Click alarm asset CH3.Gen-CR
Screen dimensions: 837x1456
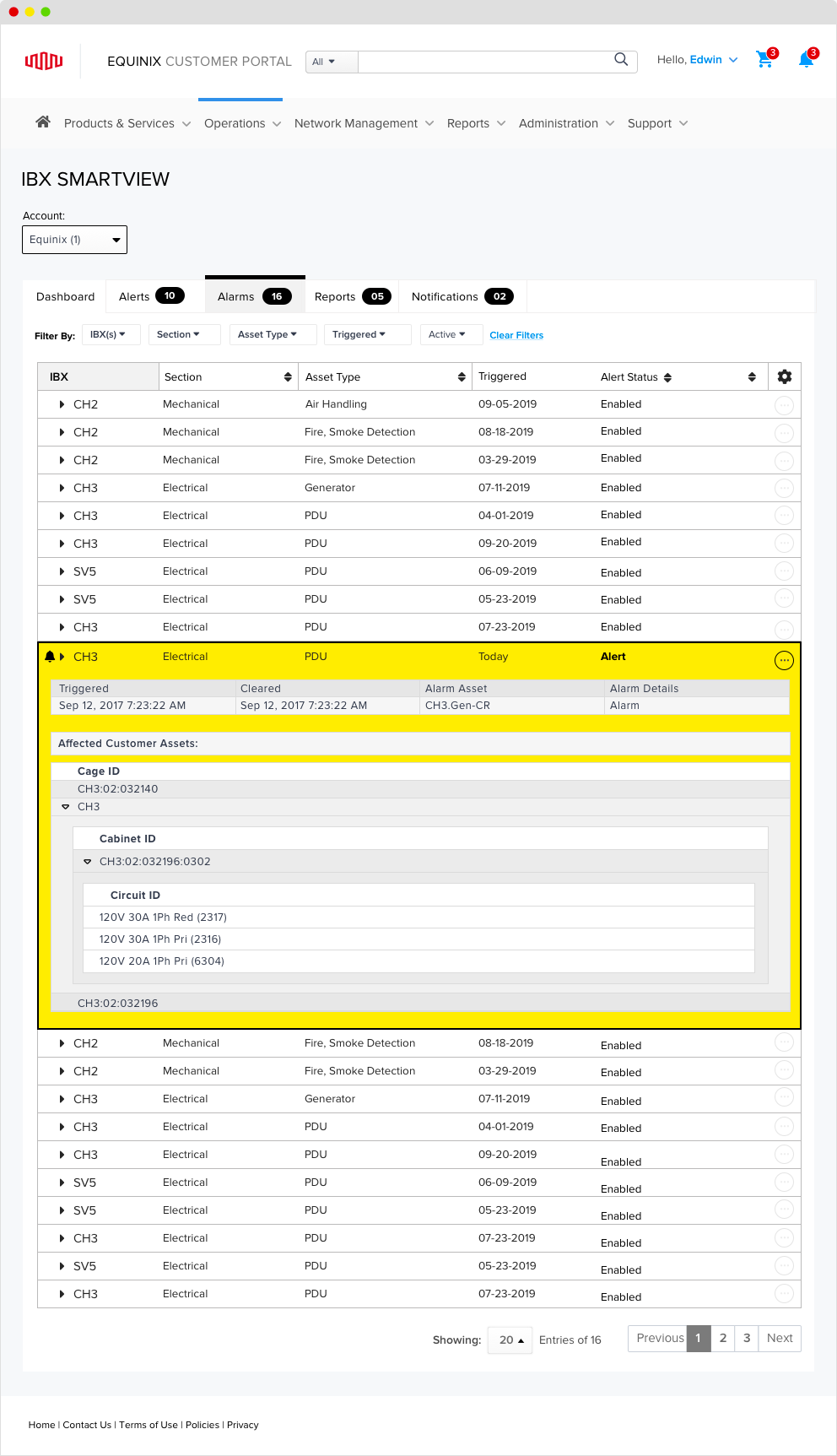pos(457,706)
